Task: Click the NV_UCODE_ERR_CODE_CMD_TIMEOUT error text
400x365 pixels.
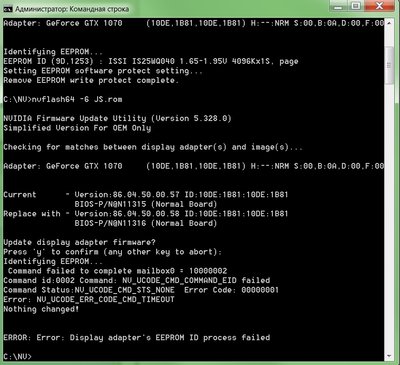Action: click(105, 299)
